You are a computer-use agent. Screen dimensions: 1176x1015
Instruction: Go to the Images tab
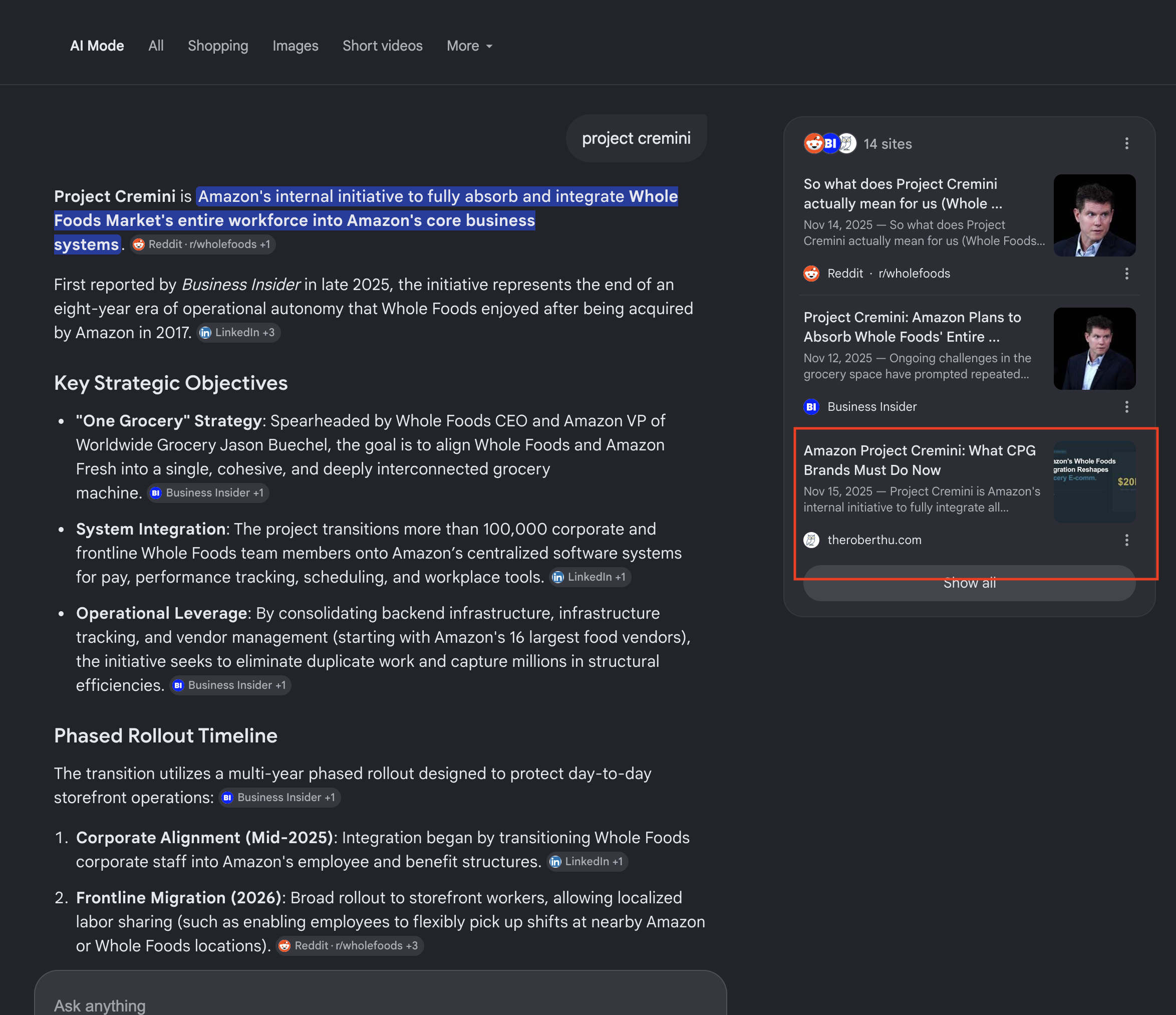click(x=295, y=46)
